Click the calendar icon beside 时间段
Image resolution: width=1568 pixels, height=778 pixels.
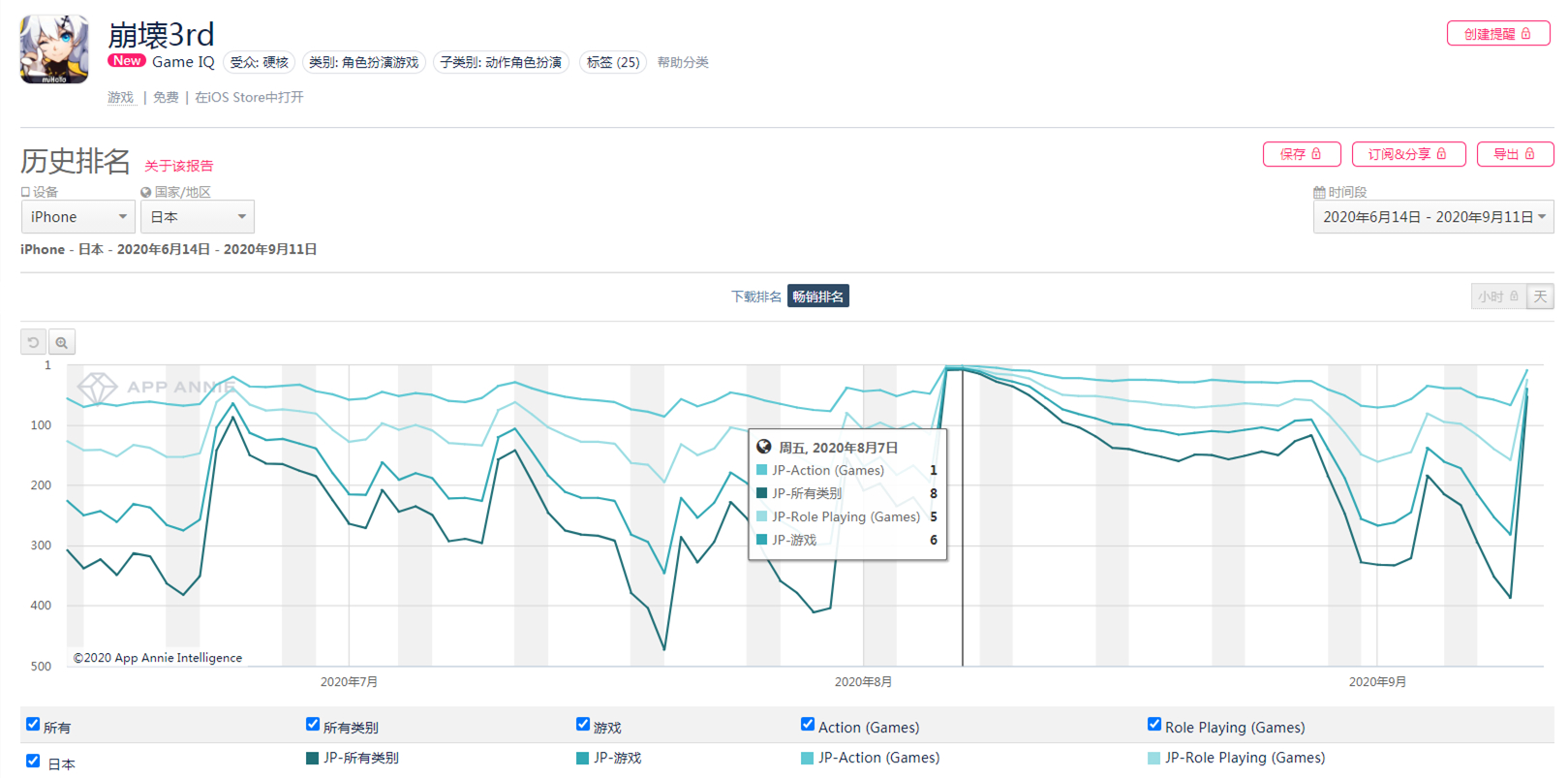point(1319,193)
